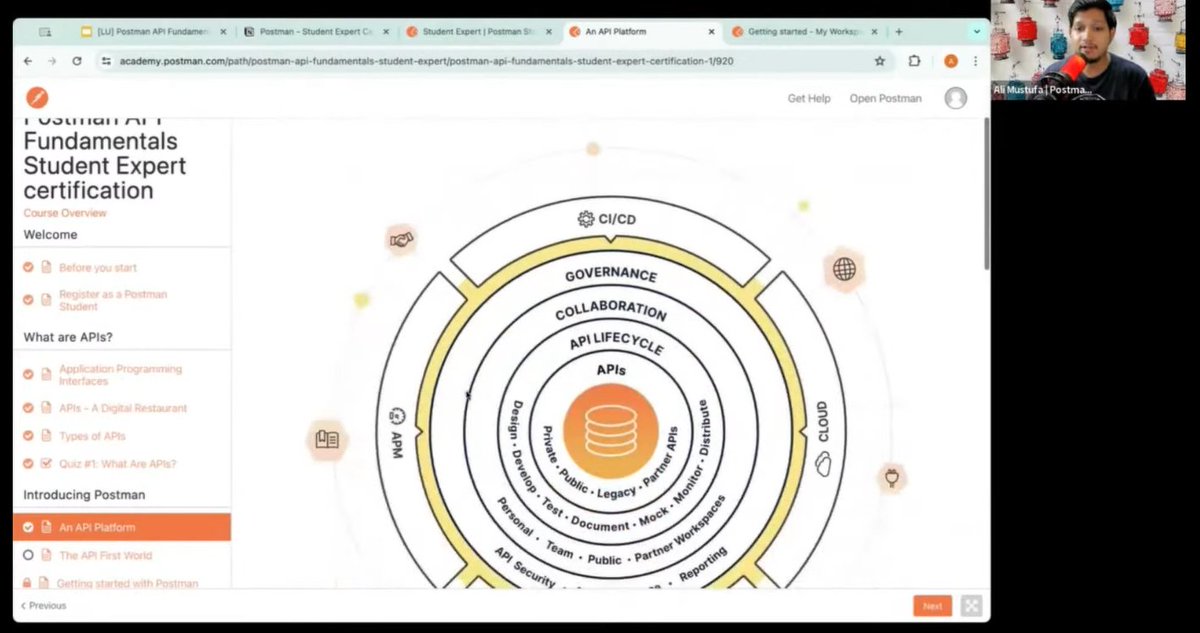The height and width of the screenshot is (633, 1200).
Task: Switch to the '[LU] Postman API Fundamentals' tab
Action: [x=155, y=32]
